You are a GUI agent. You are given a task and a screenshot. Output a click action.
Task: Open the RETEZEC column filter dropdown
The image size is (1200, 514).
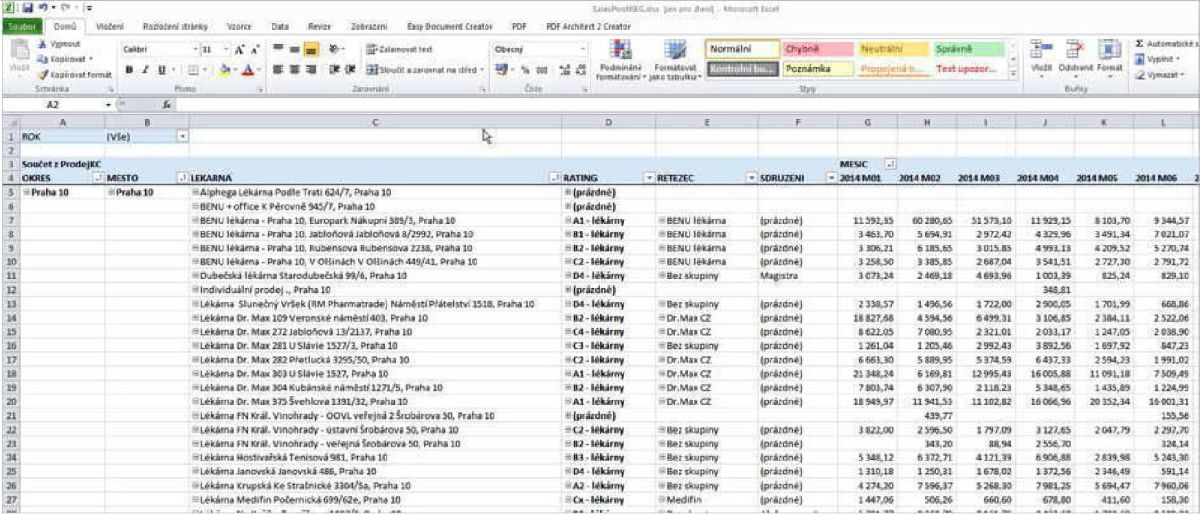pos(751,177)
